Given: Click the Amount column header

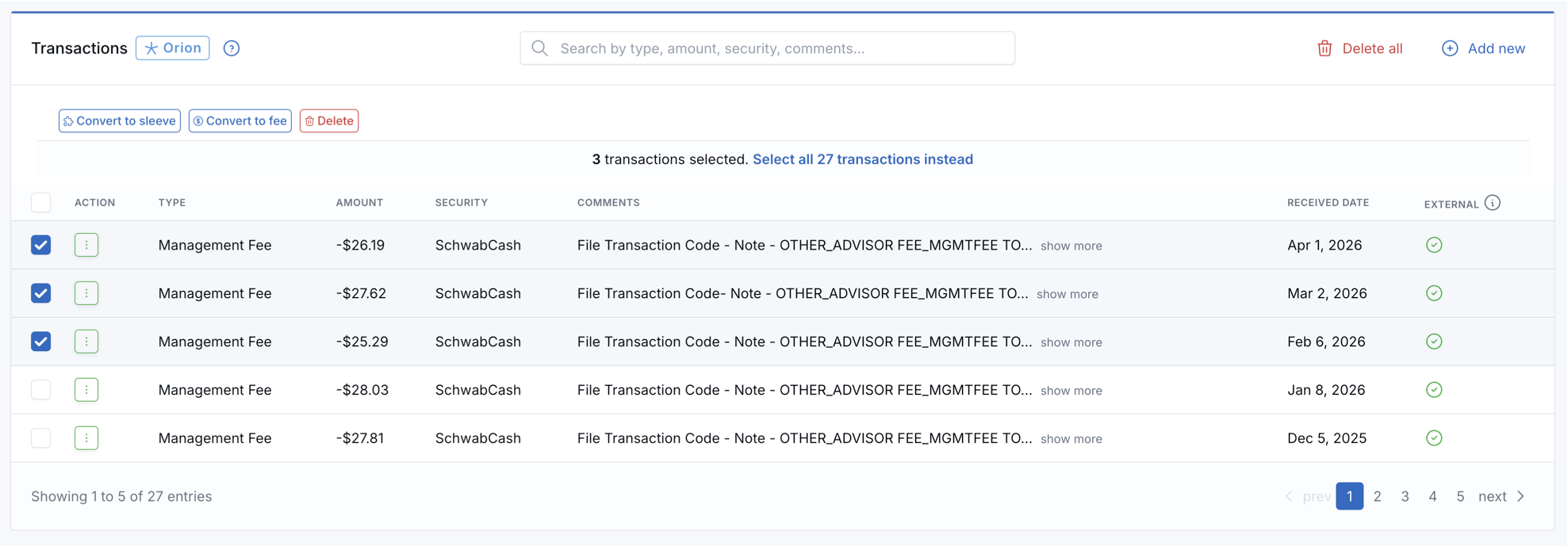Looking at the screenshot, I should pos(359,203).
